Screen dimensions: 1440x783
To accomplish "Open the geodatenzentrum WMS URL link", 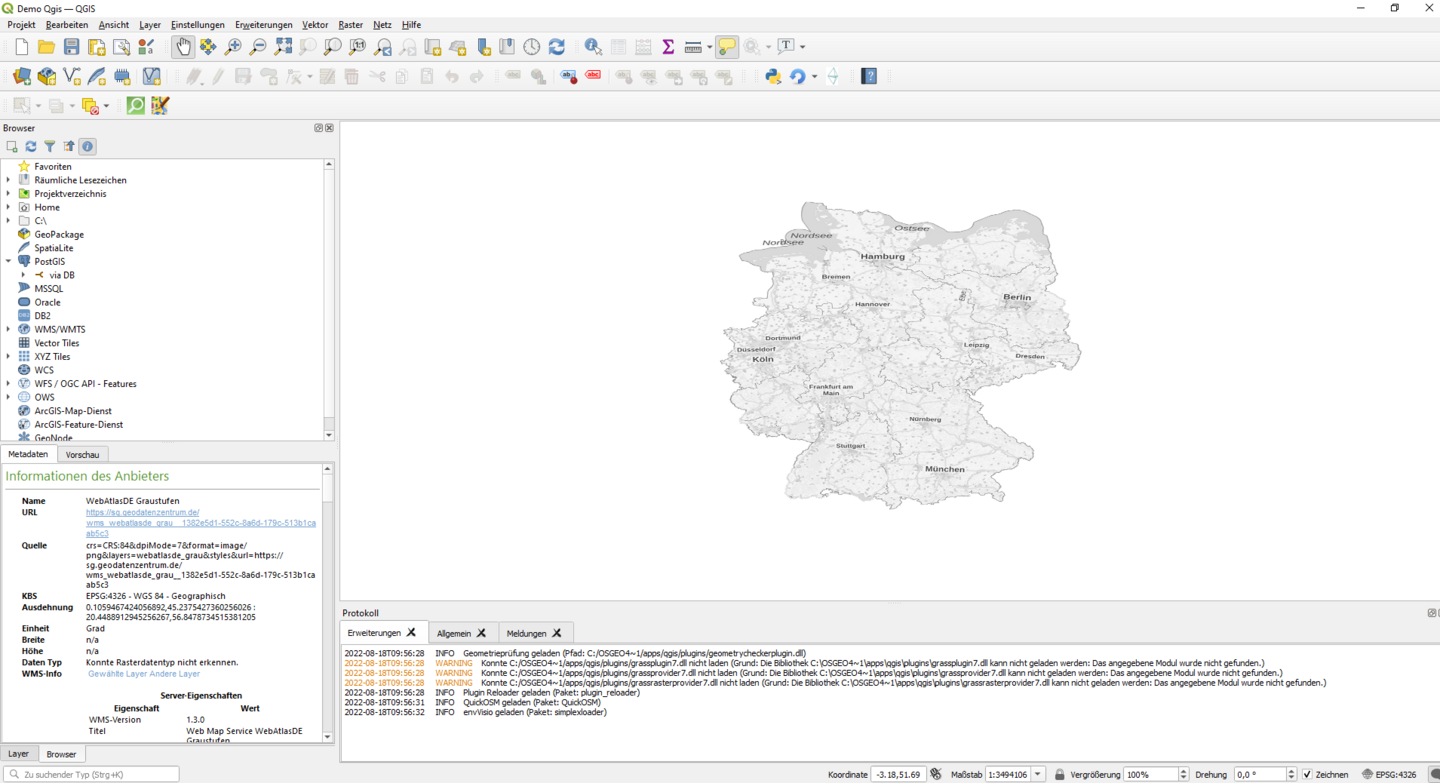I will (201, 523).
